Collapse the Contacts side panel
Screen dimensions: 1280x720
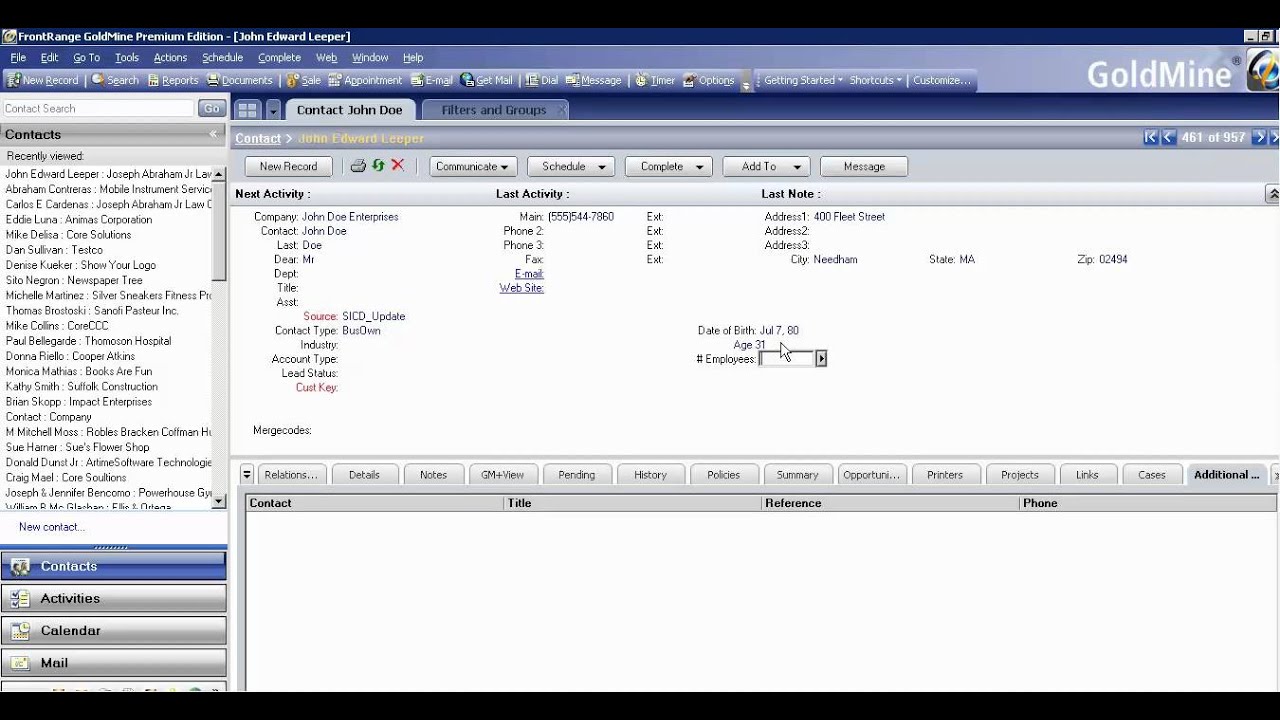213,134
